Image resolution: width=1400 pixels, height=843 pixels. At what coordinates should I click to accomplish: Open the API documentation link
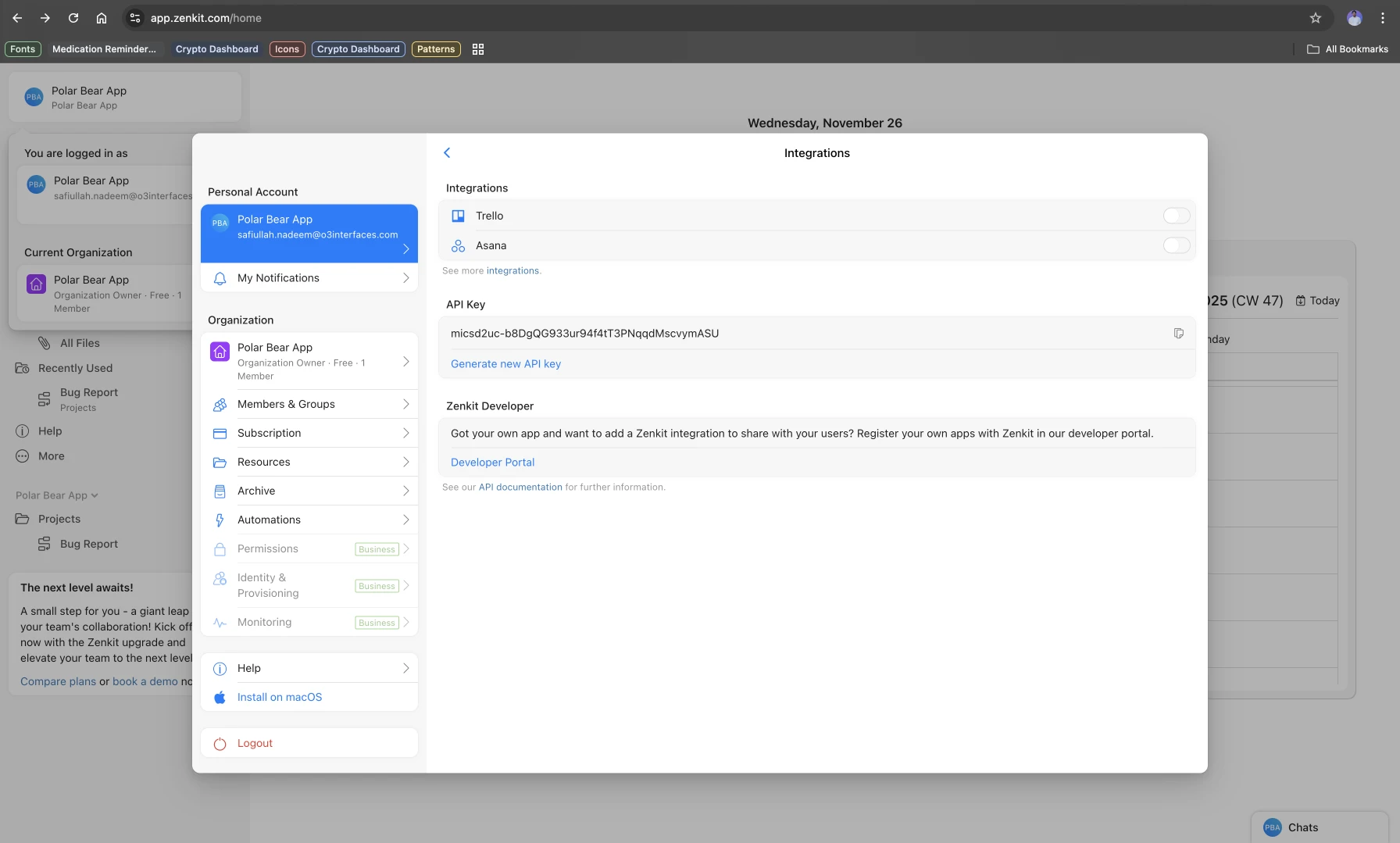[520, 488]
